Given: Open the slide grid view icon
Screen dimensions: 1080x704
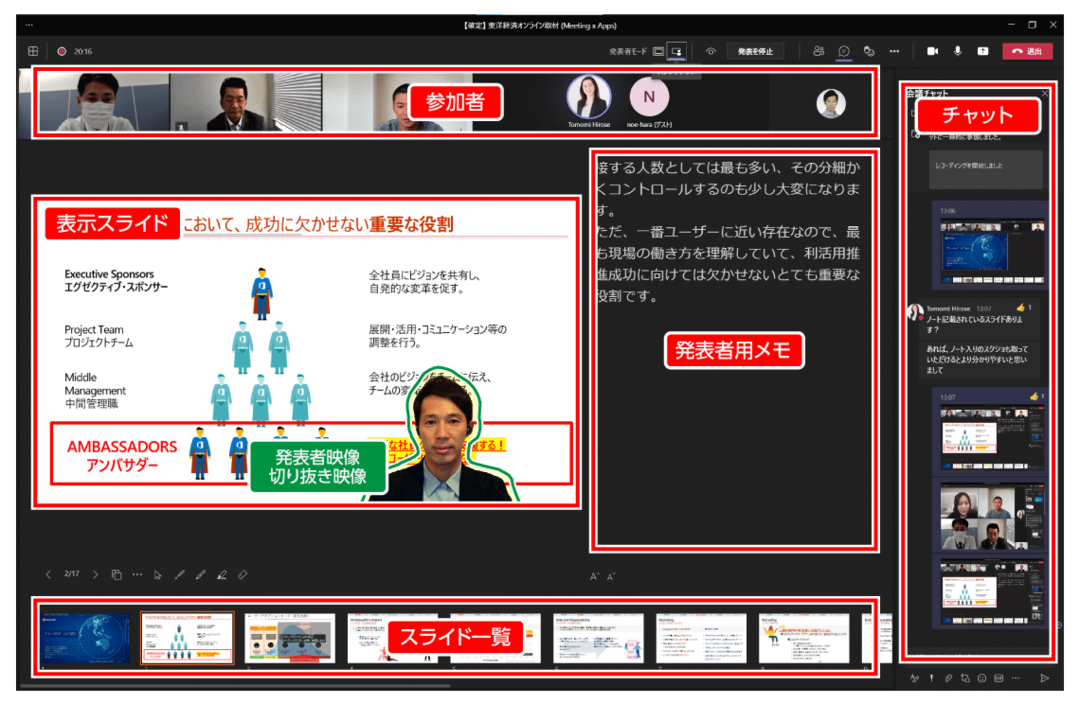Looking at the screenshot, I should coord(116,574).
